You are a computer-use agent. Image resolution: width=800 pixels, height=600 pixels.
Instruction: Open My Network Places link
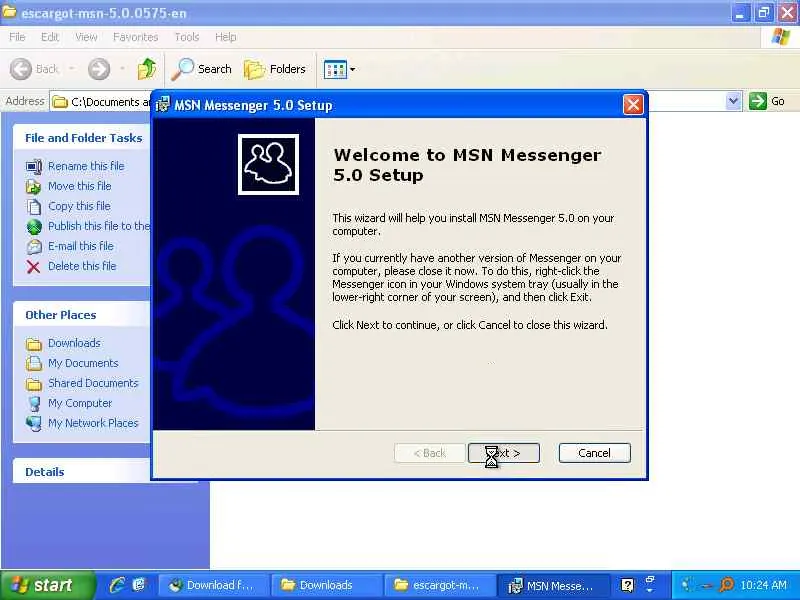tap(93, 423)
